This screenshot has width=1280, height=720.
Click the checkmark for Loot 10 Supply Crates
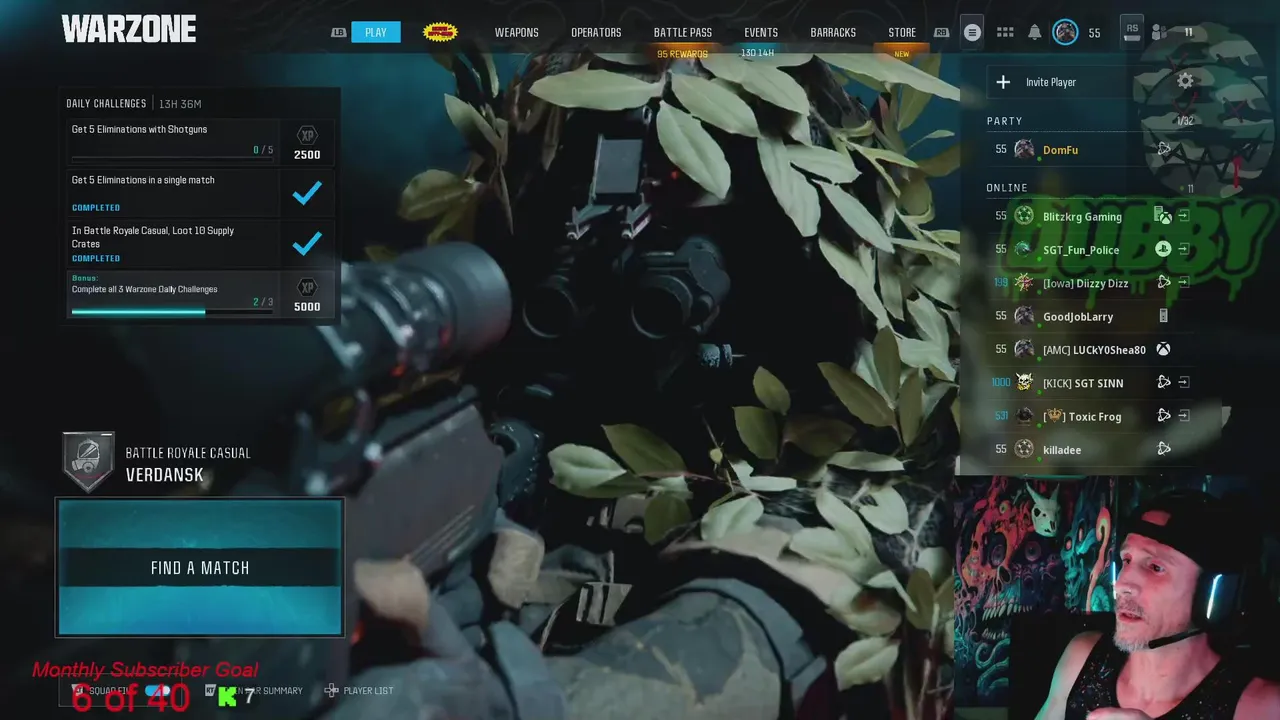pos(307,244)
